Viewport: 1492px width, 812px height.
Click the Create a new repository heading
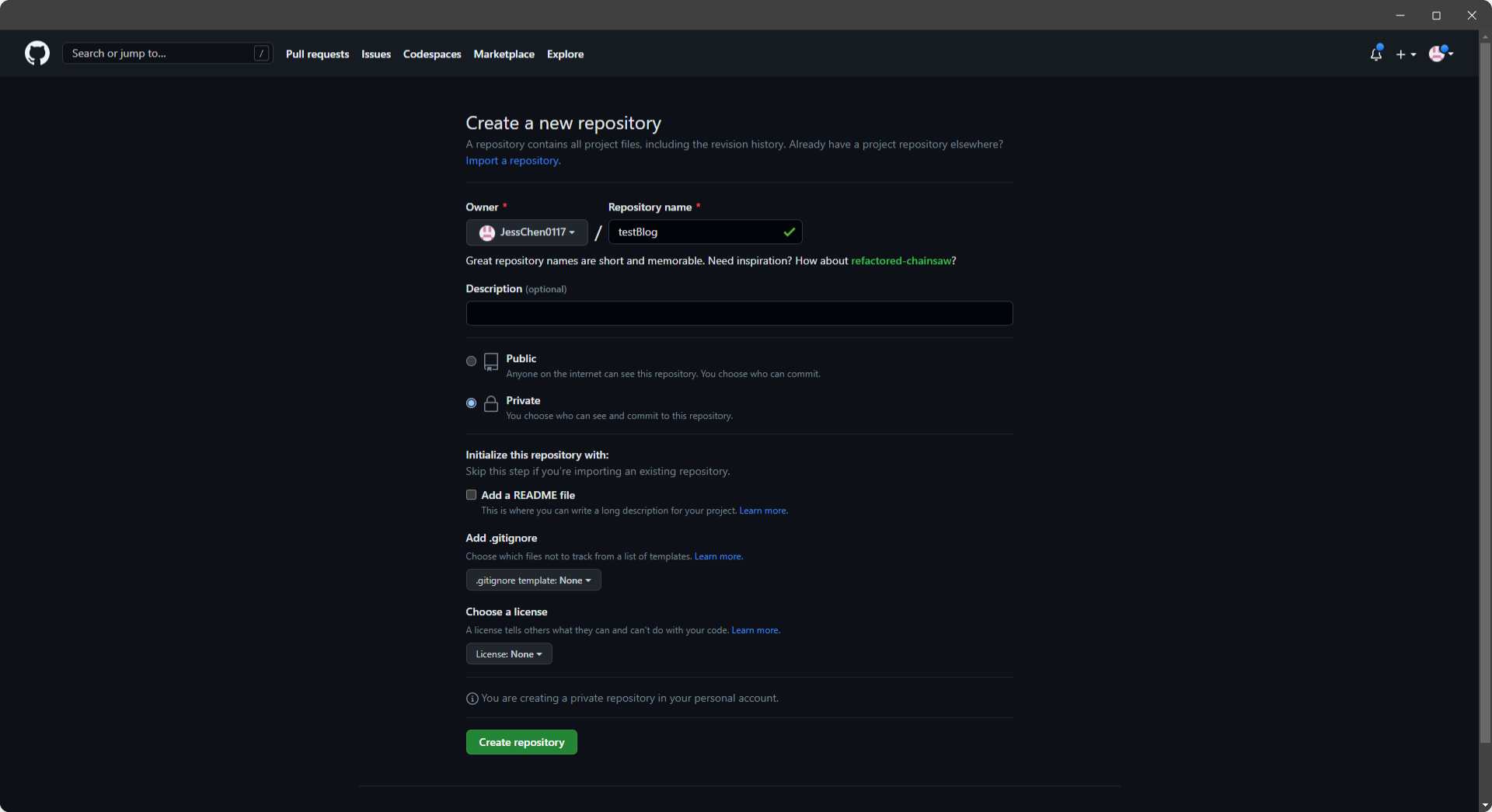point(563,124)
